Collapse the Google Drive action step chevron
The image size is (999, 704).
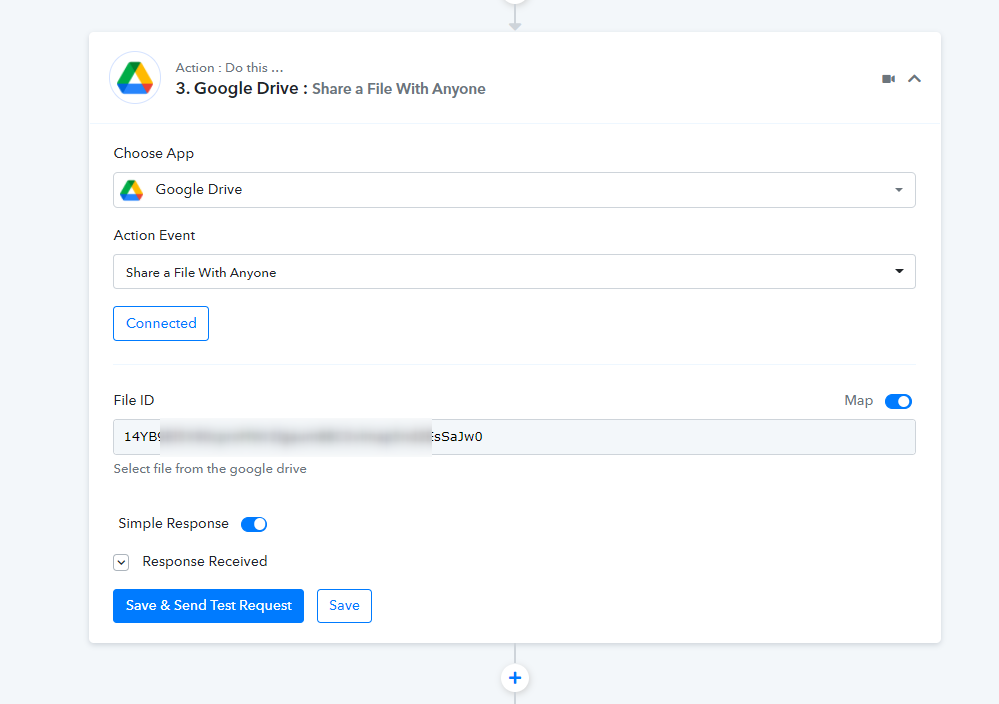[x=914, y=79]
